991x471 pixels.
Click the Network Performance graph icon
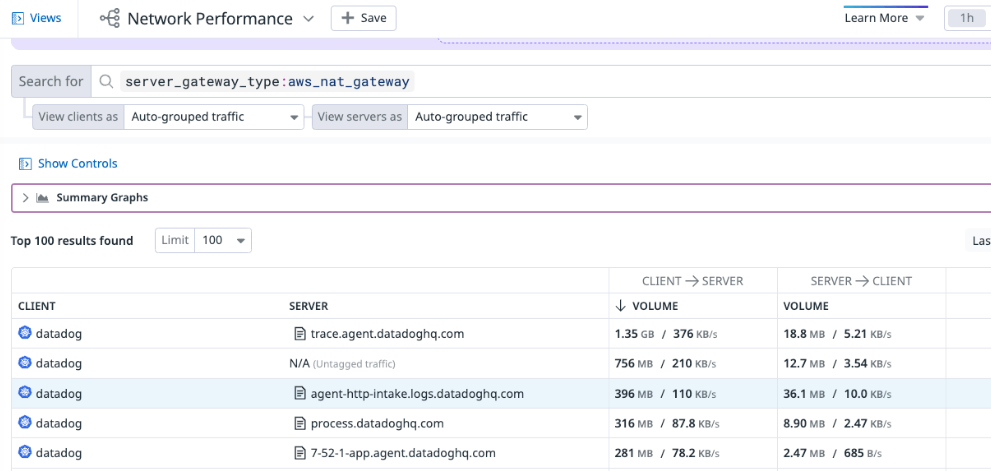click(110, 18)
